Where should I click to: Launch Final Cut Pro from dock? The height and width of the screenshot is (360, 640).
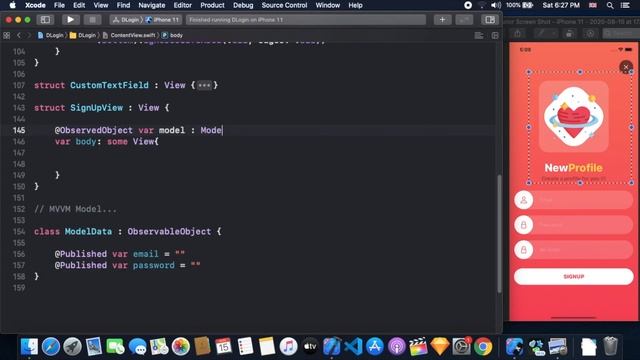pos(418,347)
